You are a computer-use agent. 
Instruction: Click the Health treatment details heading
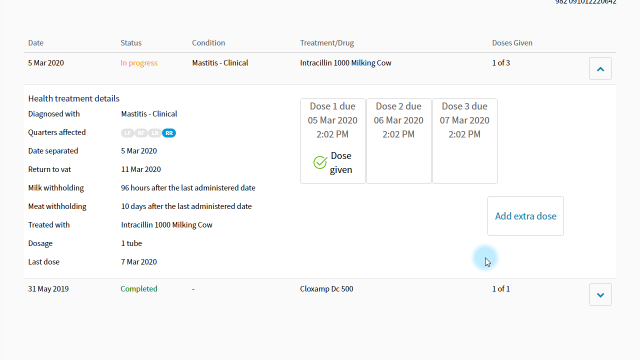tap(74, 98)
